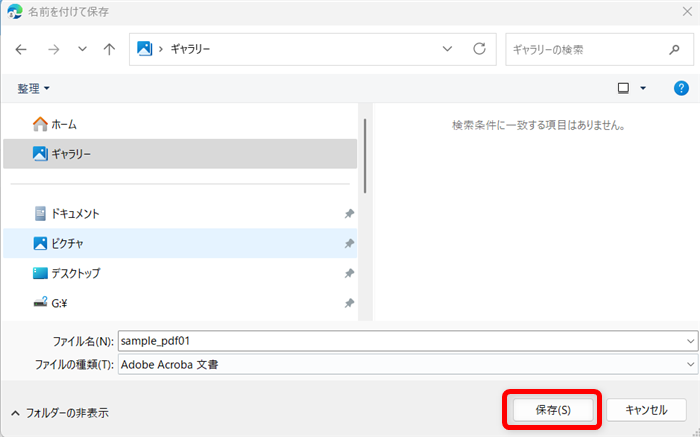Image resolution: width=700 pixels, height=437 pixels.
Task: Click the search magnifier icon
Action: pos(674,48)
